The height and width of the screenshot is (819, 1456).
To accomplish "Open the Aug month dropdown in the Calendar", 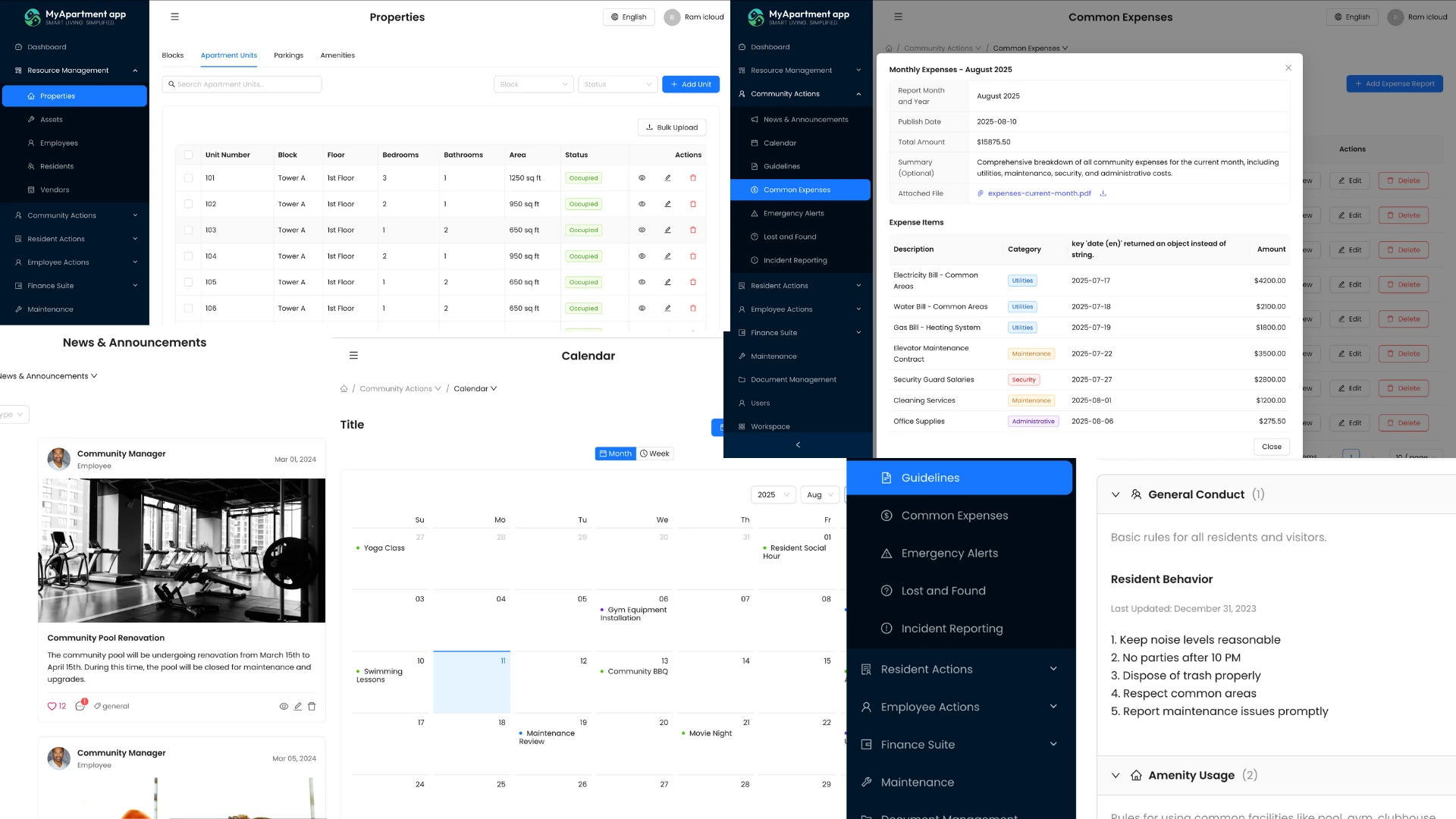I will [820, 495].
